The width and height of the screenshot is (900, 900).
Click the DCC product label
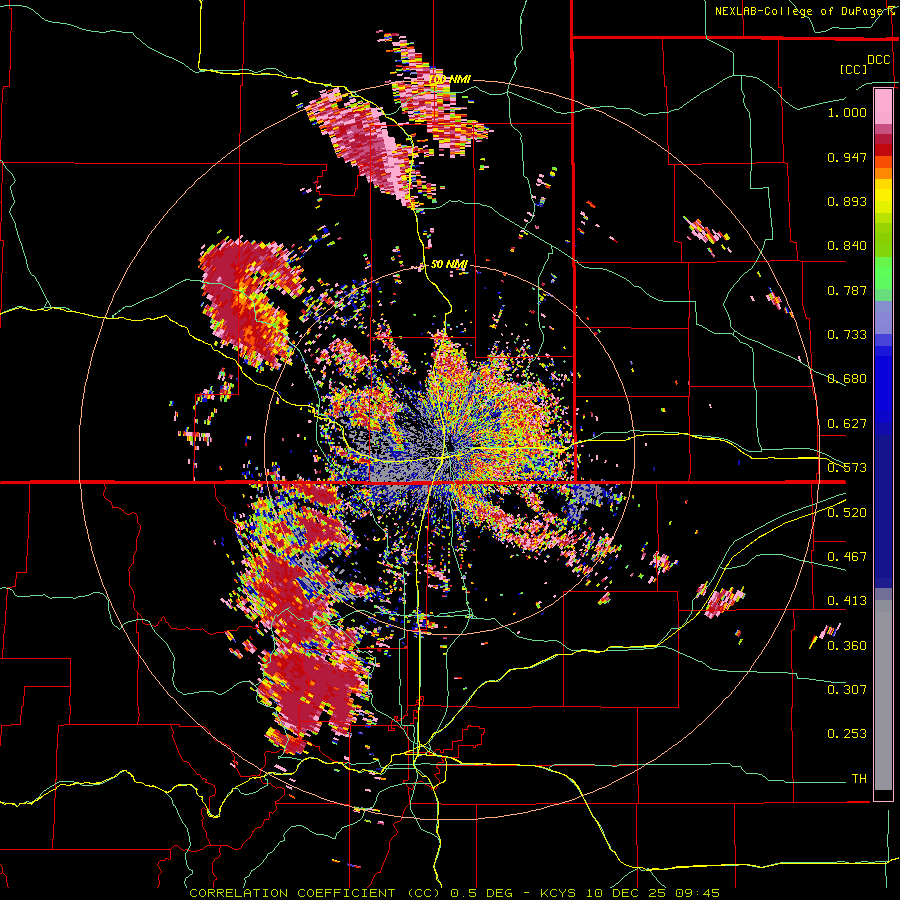point(878,60)
